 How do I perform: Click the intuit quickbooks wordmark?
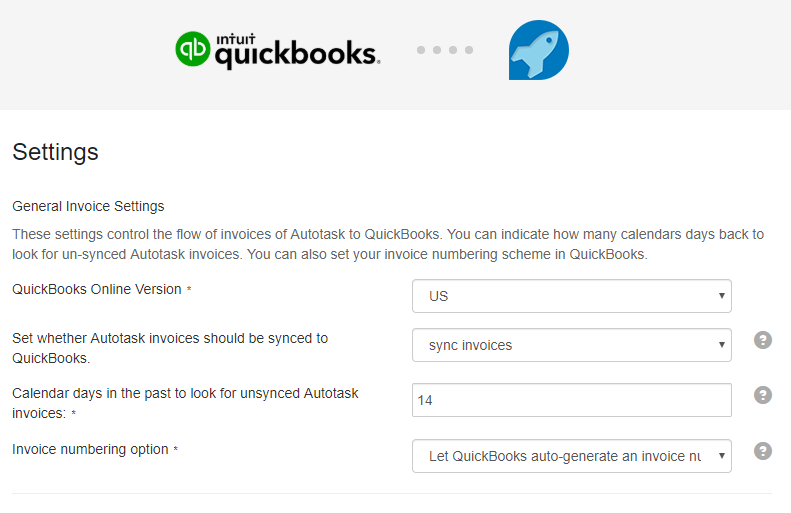click(x=297, y=51)
